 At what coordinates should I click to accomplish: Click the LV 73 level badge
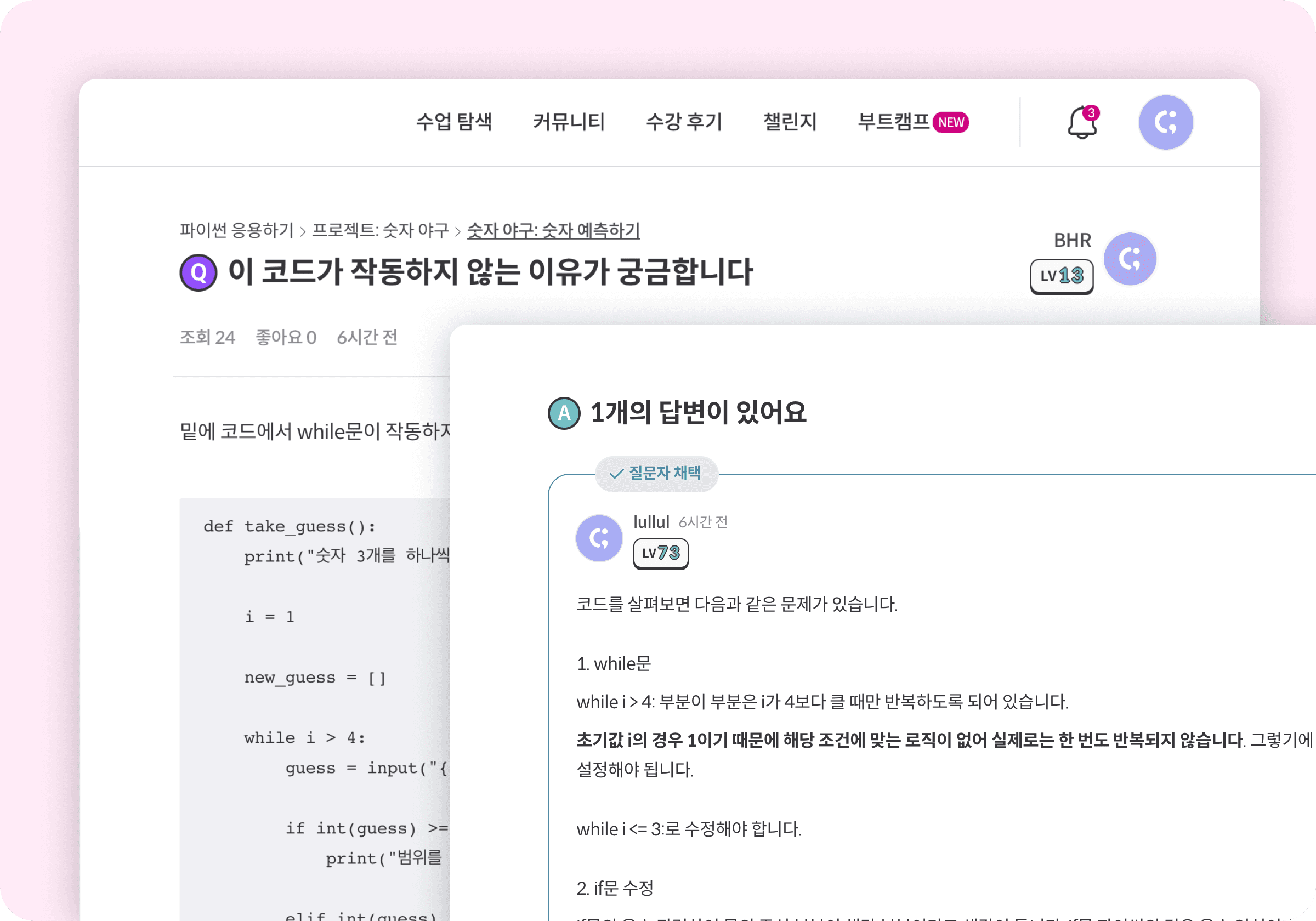tap(660, 553)
